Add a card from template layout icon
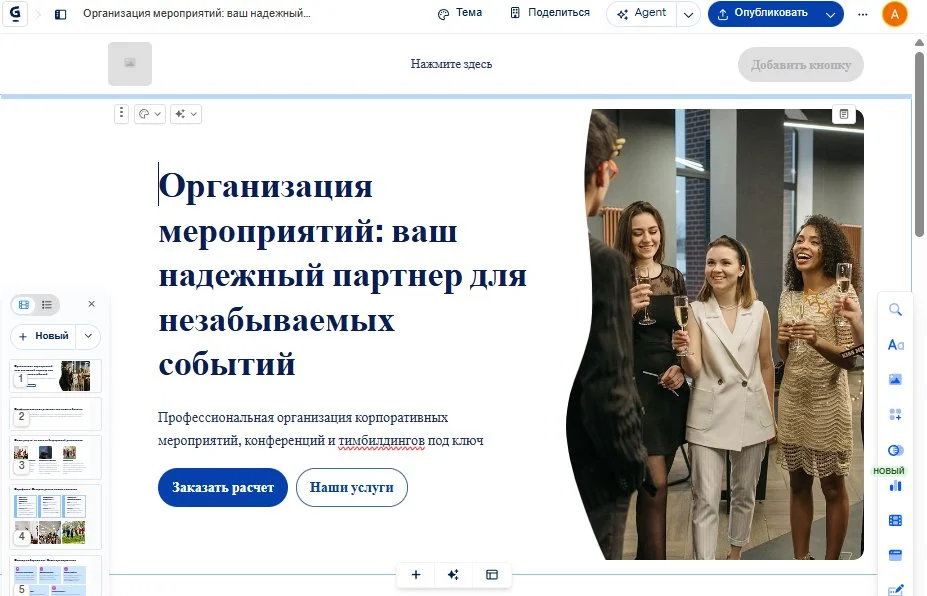The height and width of the screenshot is (596, 927). pyautogui.click(x=491, y=575)
